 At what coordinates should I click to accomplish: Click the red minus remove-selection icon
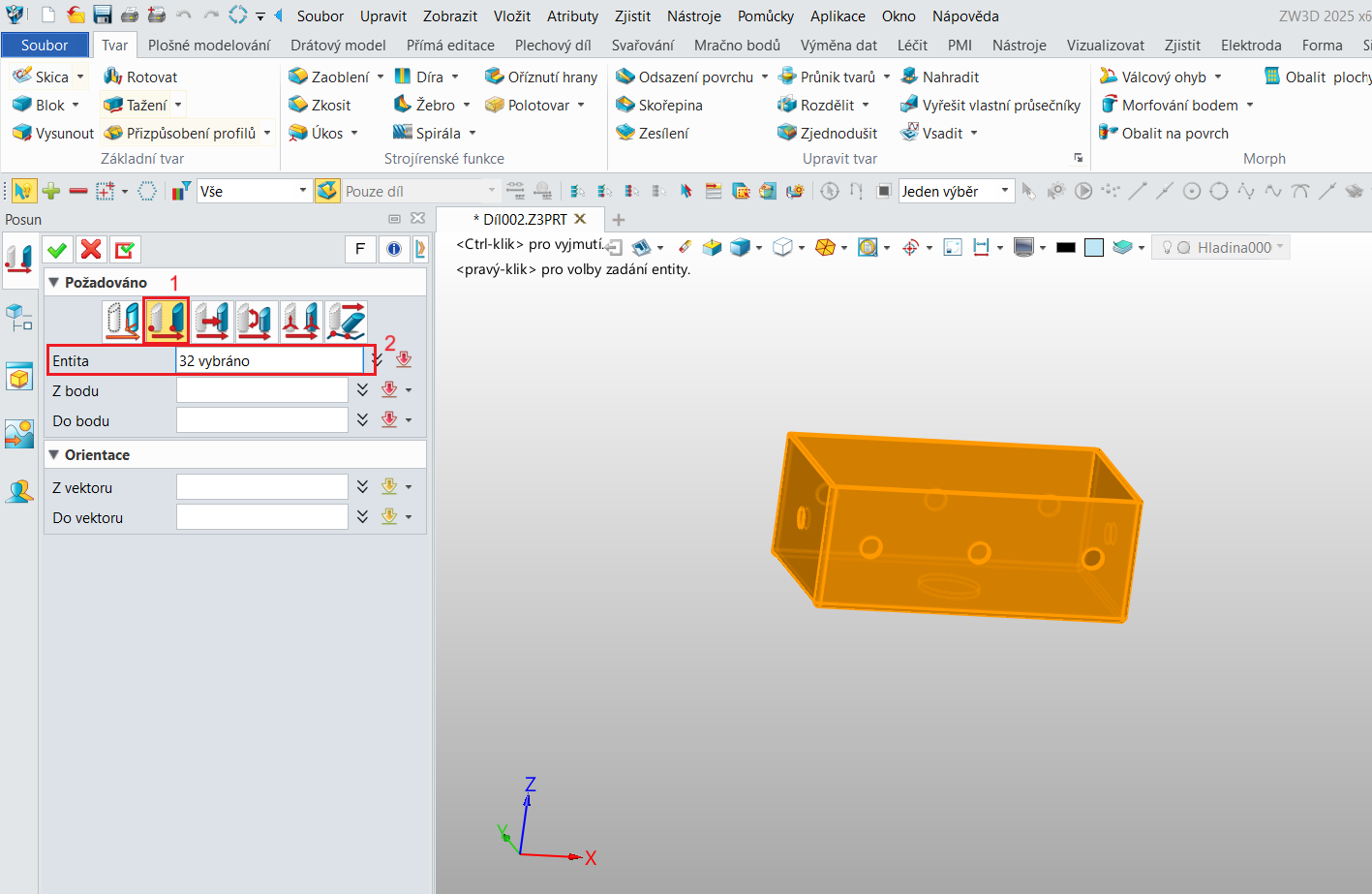pos(78,191)
